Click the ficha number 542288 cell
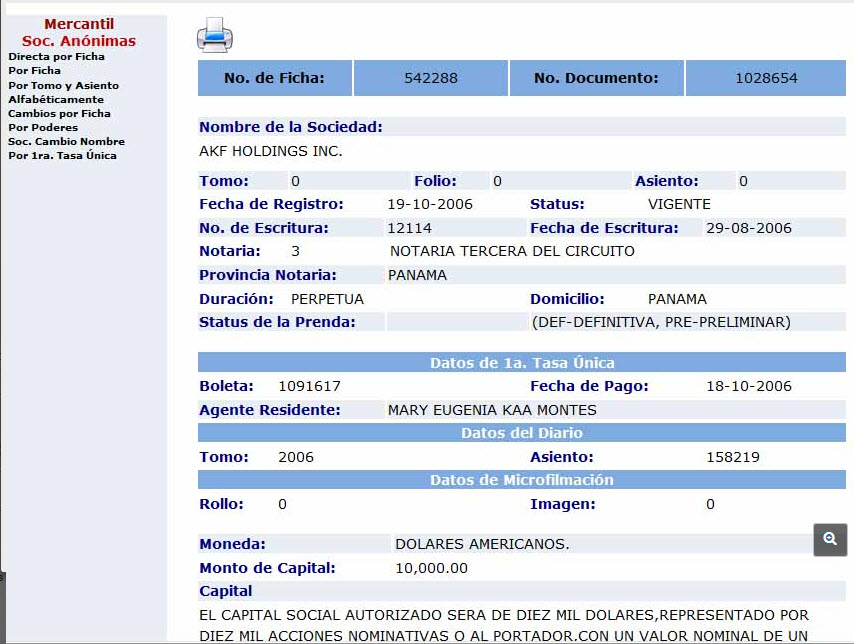The width and height of the screenshot is (854, 644). pos(431,78)
